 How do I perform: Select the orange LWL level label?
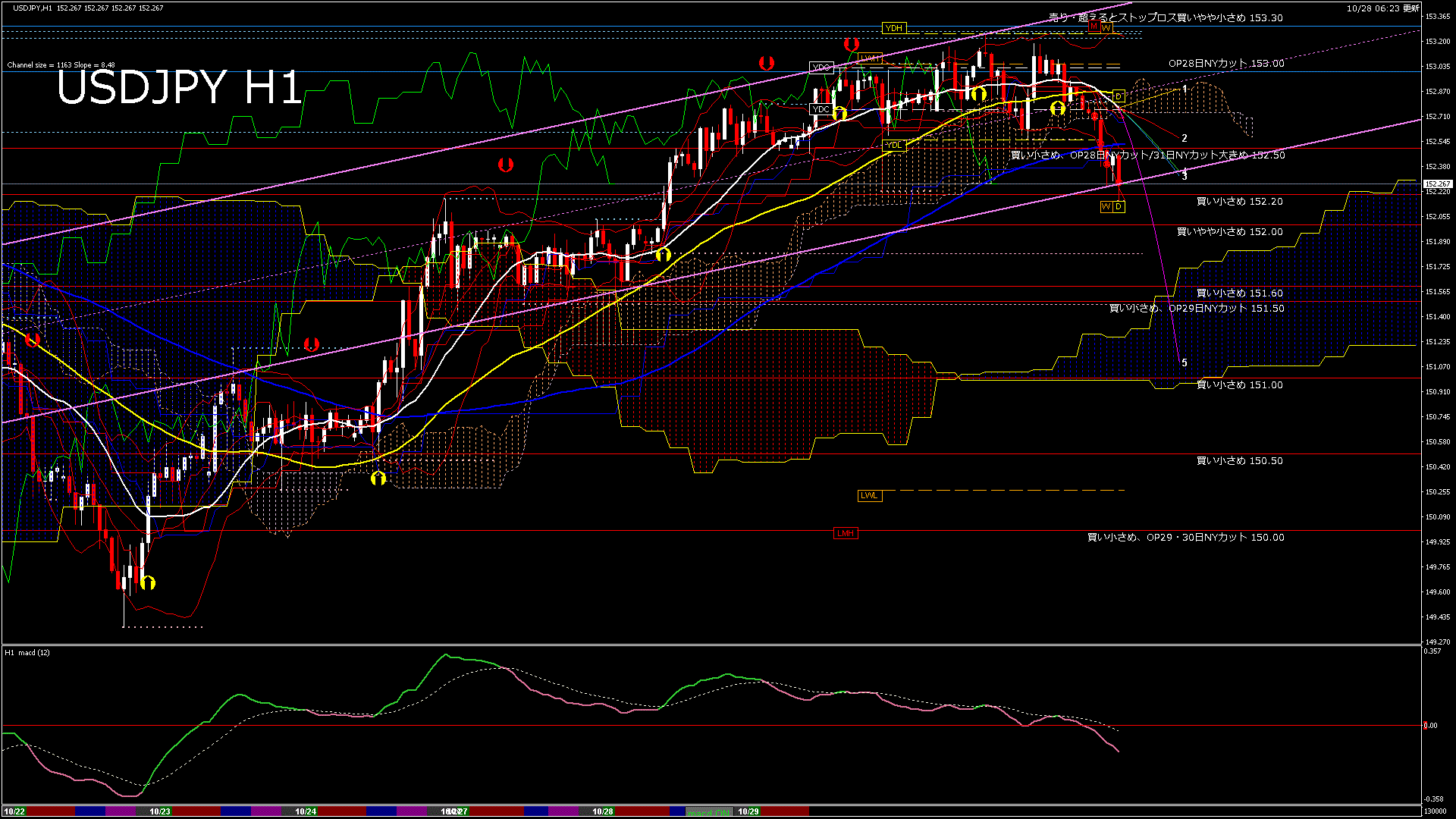pos(869,495)
